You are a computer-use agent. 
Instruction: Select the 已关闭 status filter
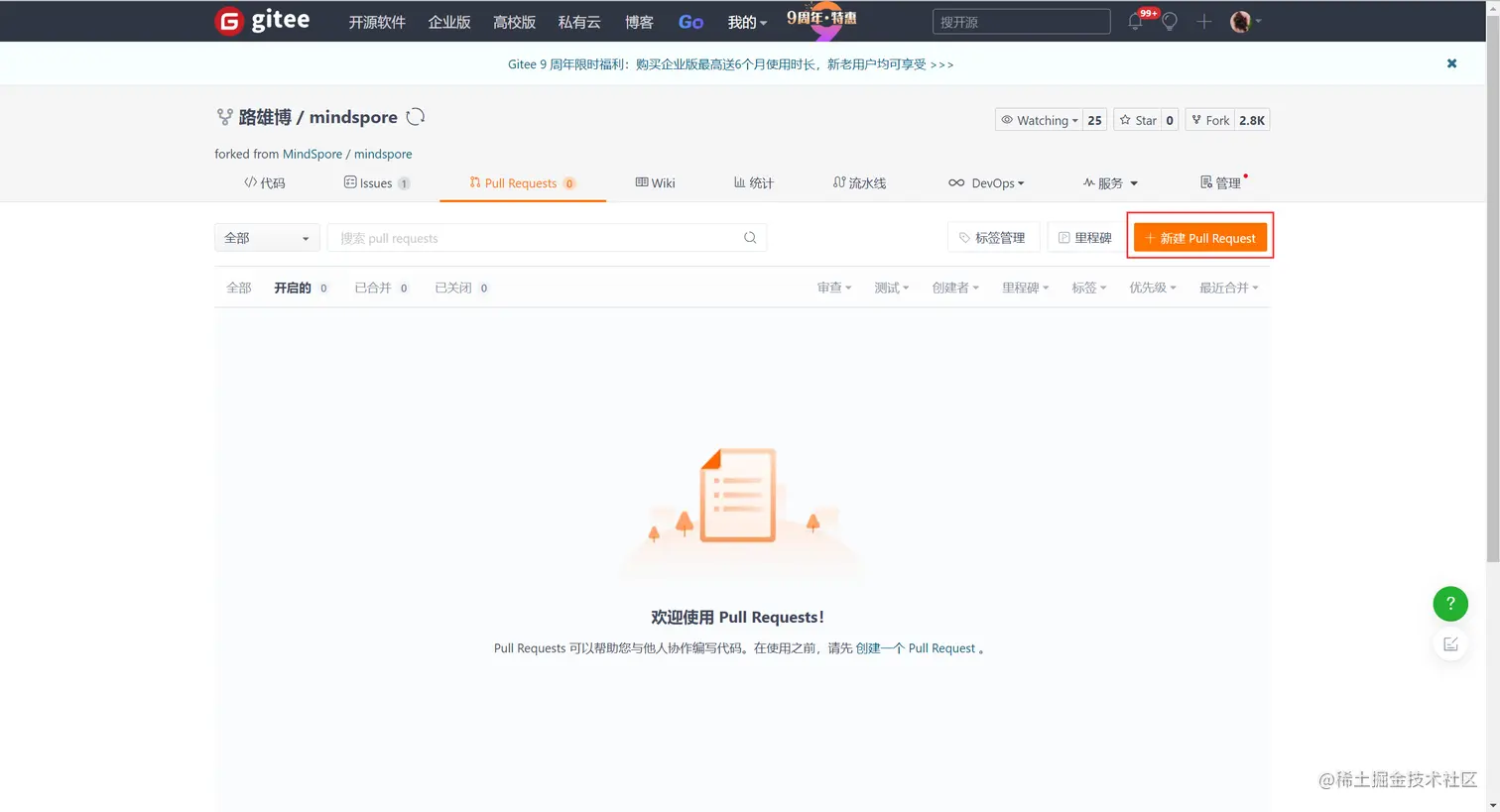tap(462, 288)
